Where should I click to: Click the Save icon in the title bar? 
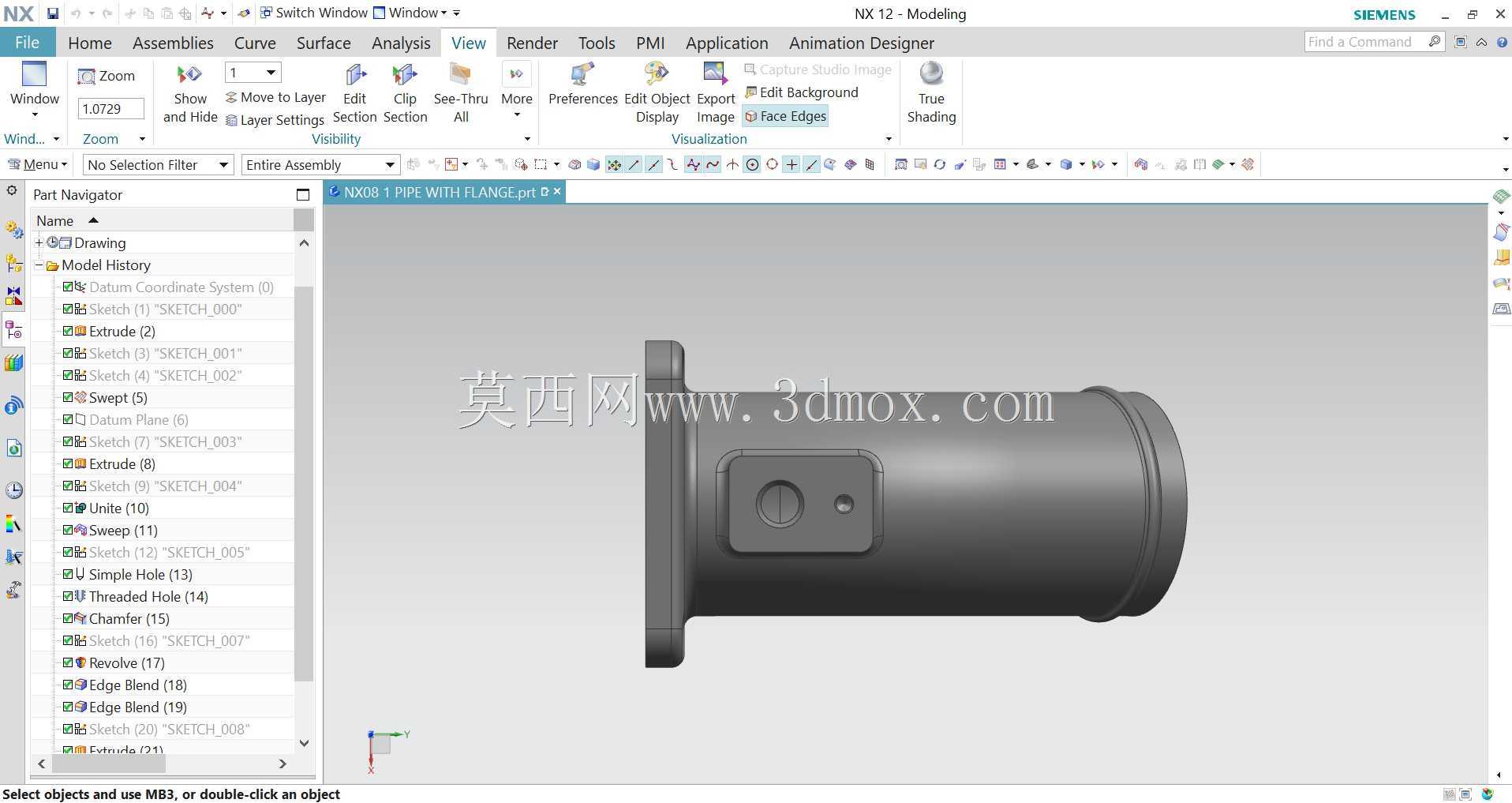pyautogui.click(x=52, y=13)
